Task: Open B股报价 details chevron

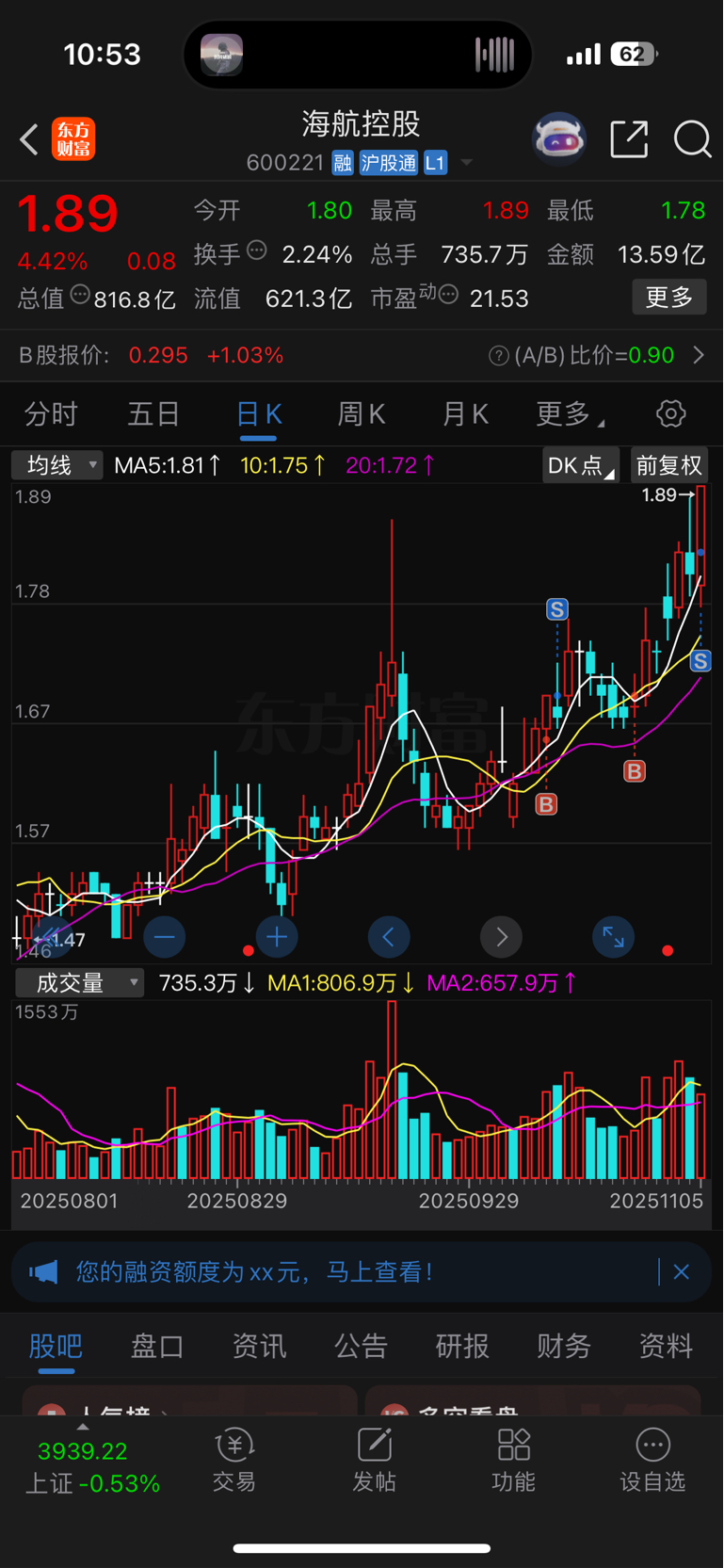Action: click(x=699, y=355)
